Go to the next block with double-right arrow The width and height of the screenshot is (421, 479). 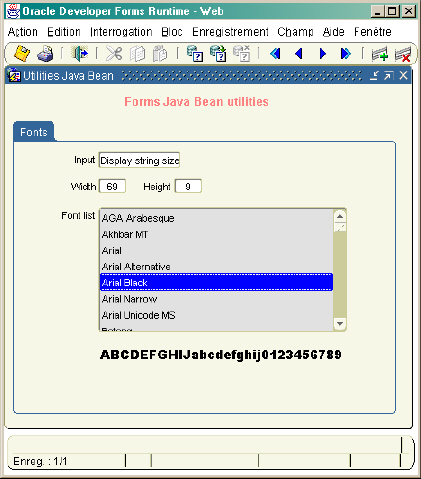click(x=346, y=54)
